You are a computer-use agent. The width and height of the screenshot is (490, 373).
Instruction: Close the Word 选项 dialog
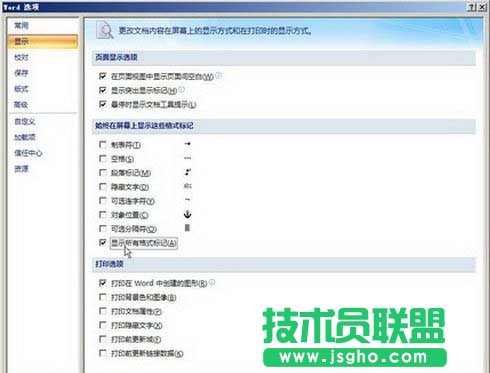point(482,7)
